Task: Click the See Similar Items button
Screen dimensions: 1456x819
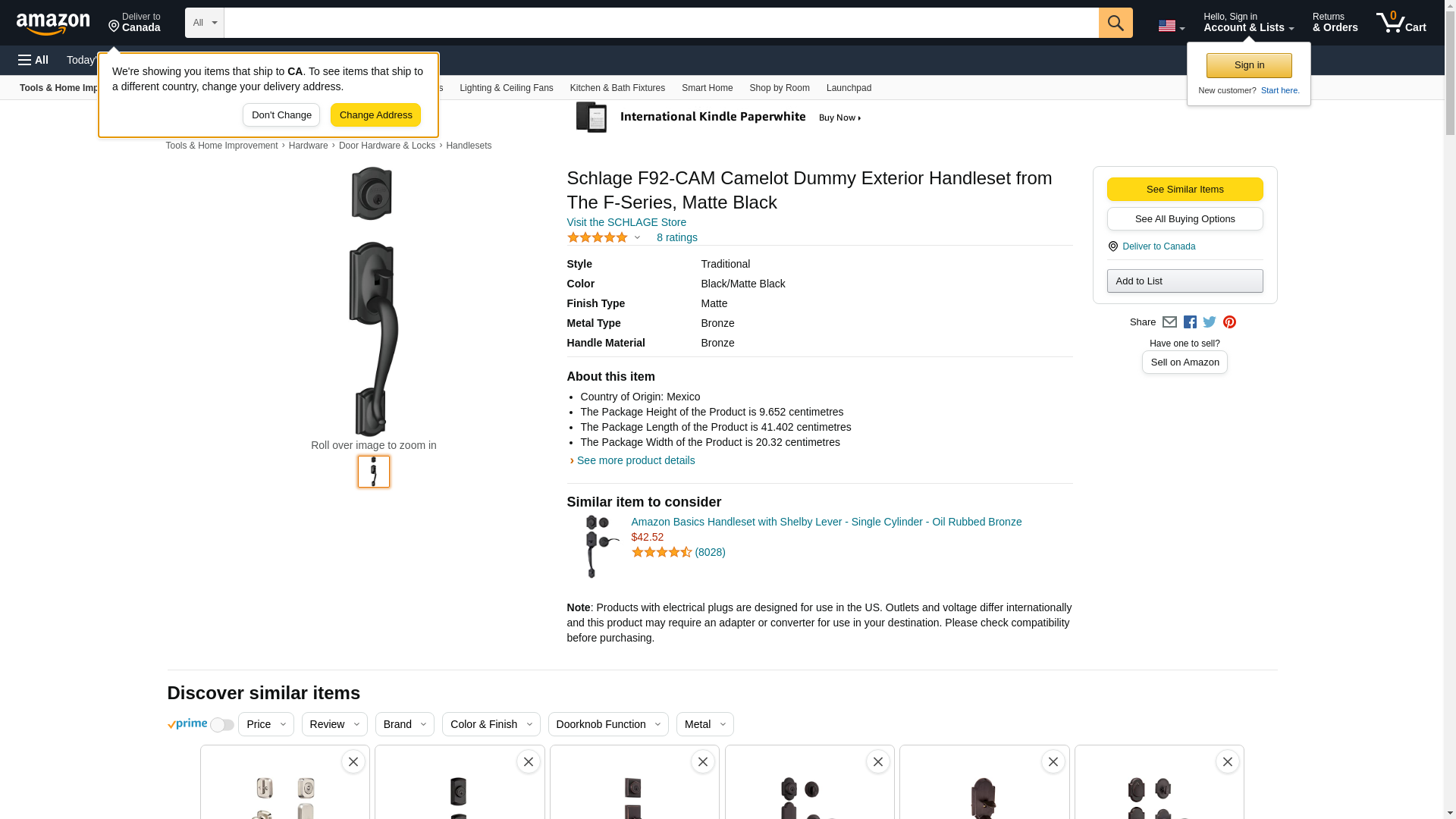Action: tap(1185, 190)
